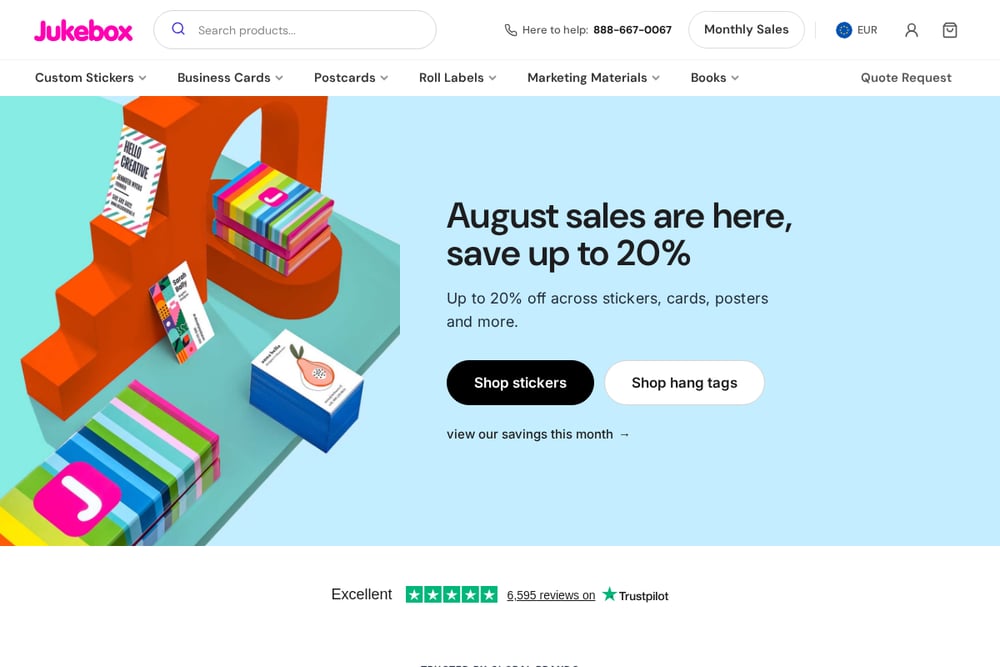This screenshot has height=667, width=1000.
Task: Follow the view our savings this month link
Action: (538, 434)
